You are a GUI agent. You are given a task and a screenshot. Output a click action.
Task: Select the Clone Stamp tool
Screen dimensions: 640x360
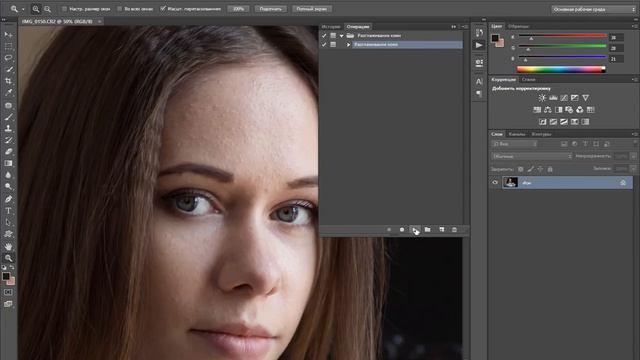pos(8,129)
